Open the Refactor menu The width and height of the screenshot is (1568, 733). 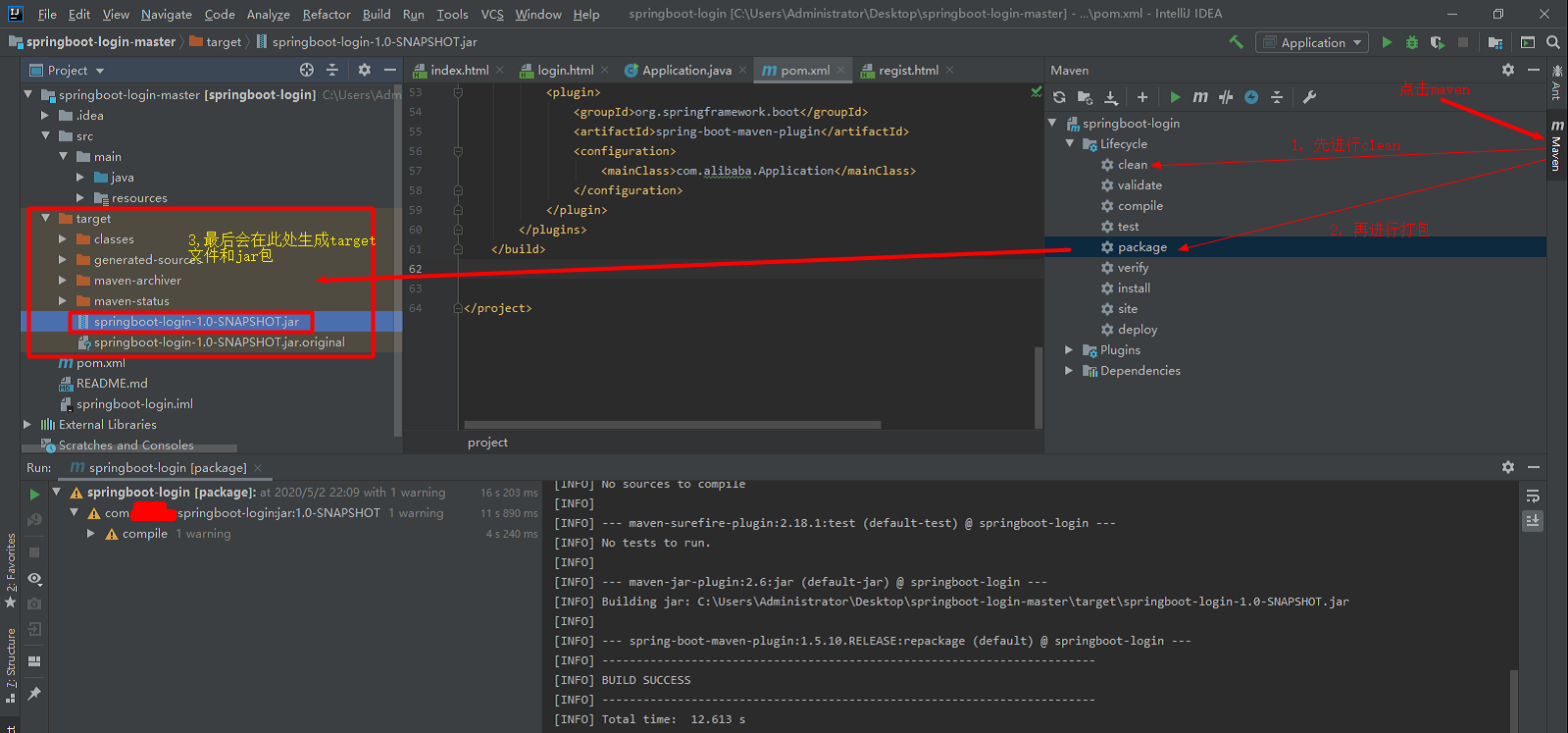pos(327,14)
